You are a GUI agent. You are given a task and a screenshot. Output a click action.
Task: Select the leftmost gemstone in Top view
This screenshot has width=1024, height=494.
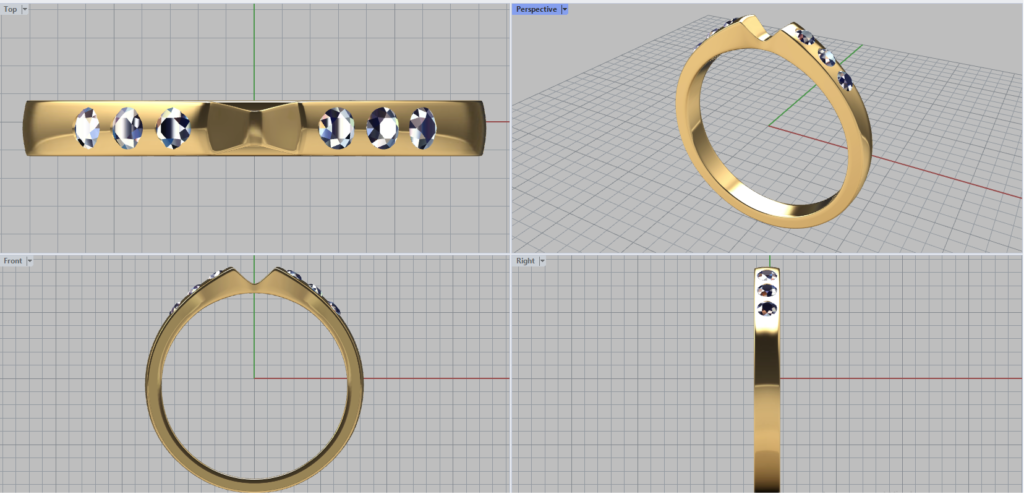click(88, 127)
